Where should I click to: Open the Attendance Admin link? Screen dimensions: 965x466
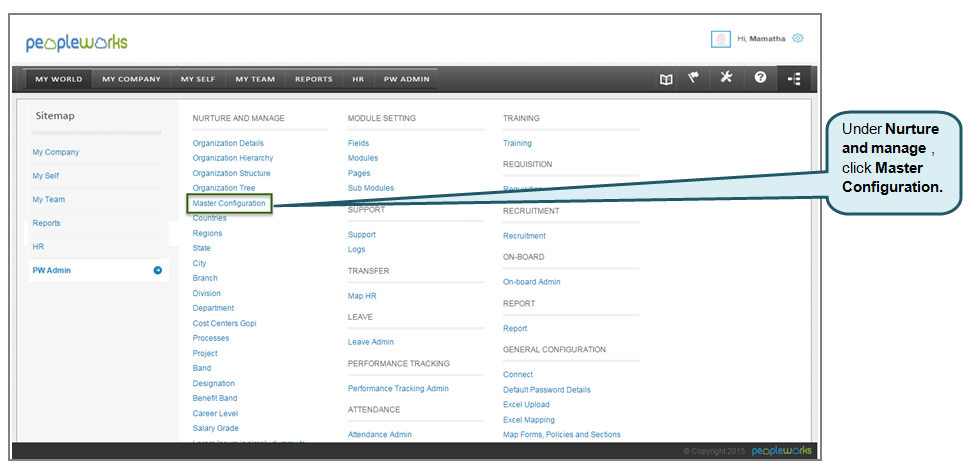(x=380, y=435)
